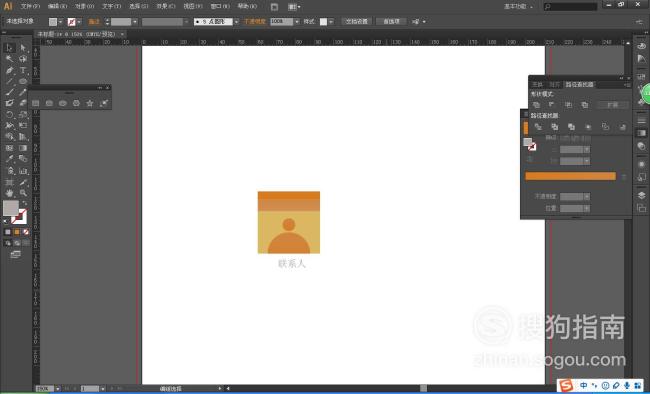Click fill color swatch in toolbox
650x394 pixels.
11,208
